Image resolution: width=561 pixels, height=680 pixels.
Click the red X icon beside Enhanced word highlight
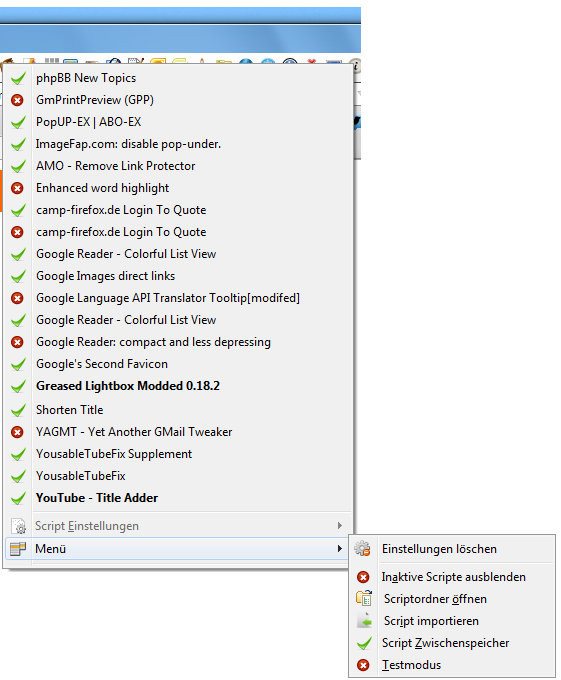coord(17,188)
